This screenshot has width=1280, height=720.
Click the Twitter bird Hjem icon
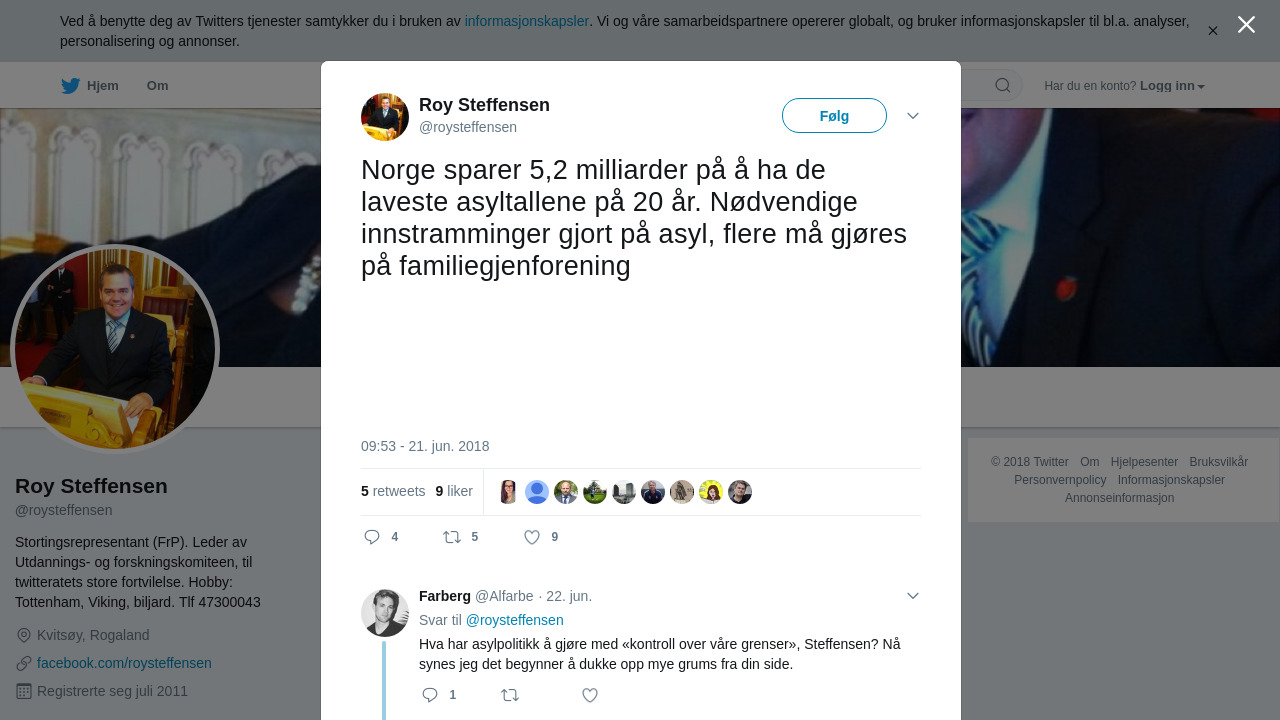click(x=70, y=86)
